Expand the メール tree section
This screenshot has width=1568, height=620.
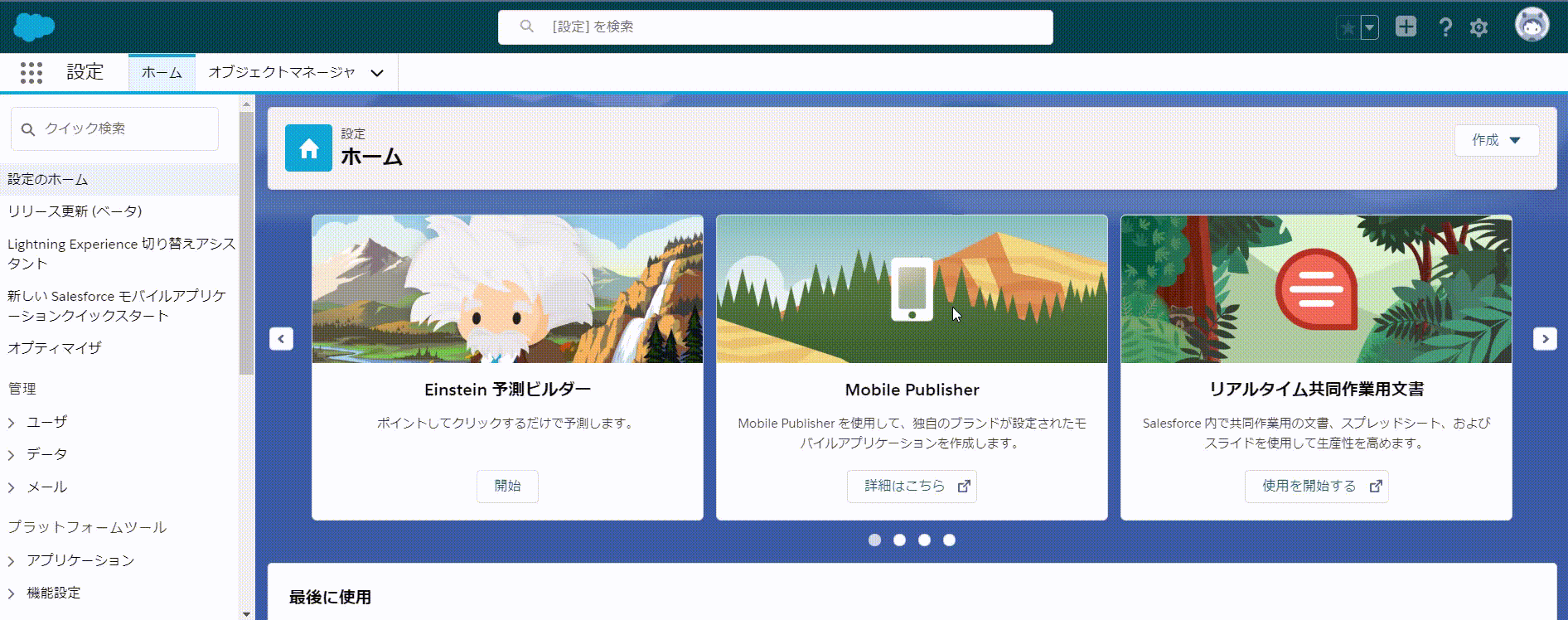click(12, 487)
